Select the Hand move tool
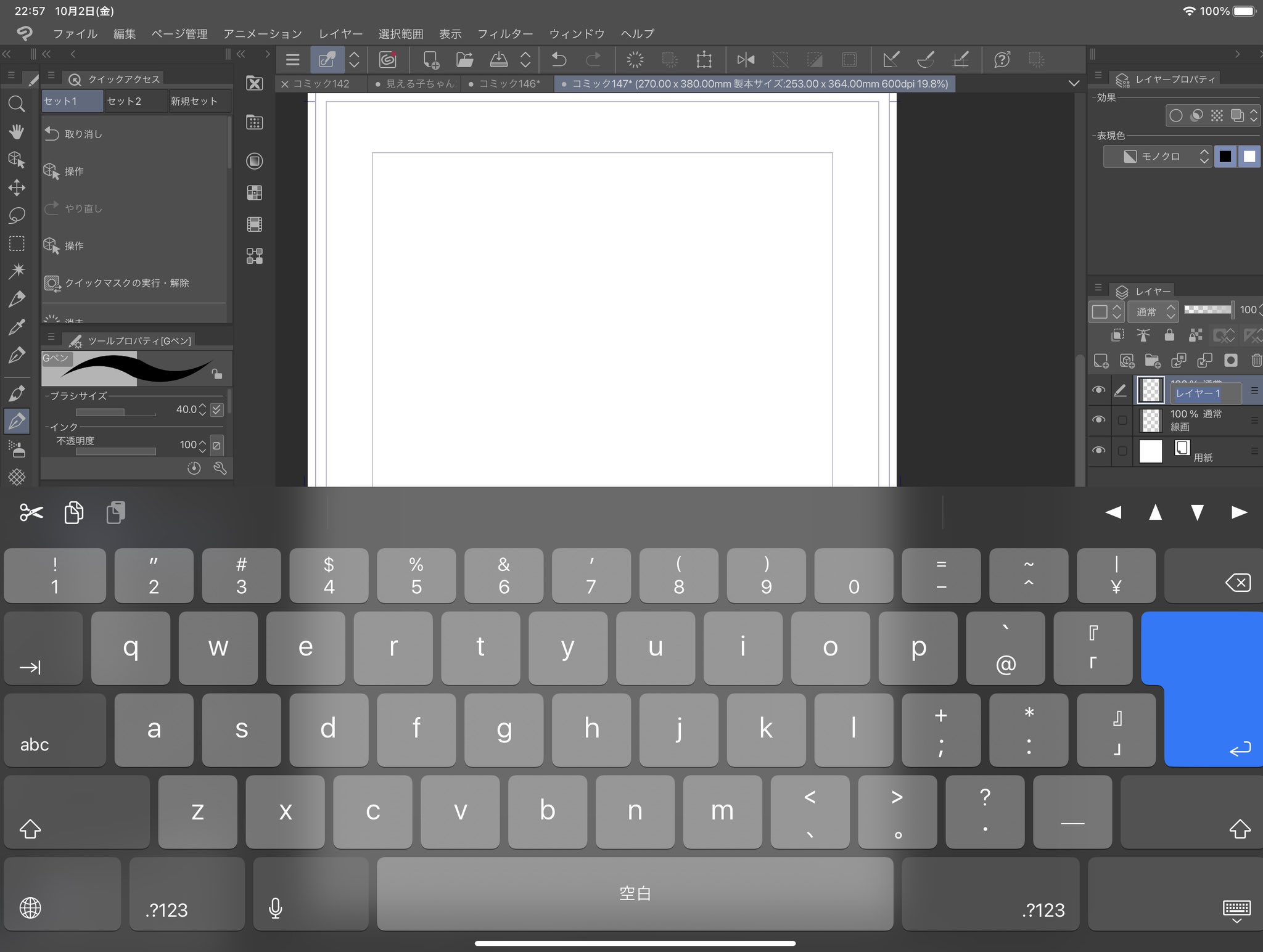This screenshot has height=952, width=1263. 17,131
